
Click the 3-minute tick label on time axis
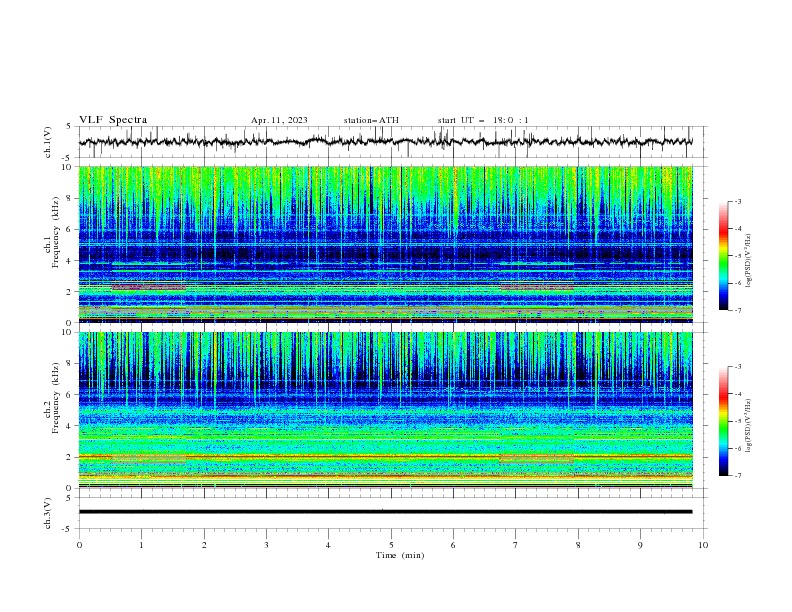[266, 545]
